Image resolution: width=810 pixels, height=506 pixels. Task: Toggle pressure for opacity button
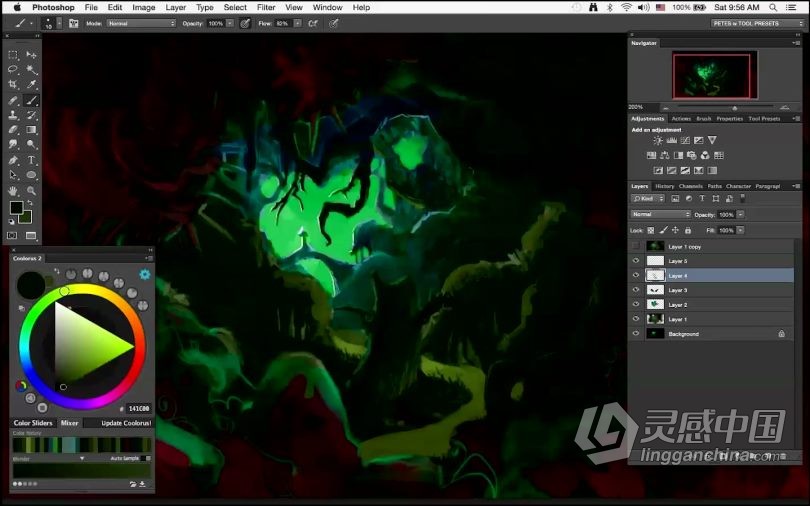point(245,23)
